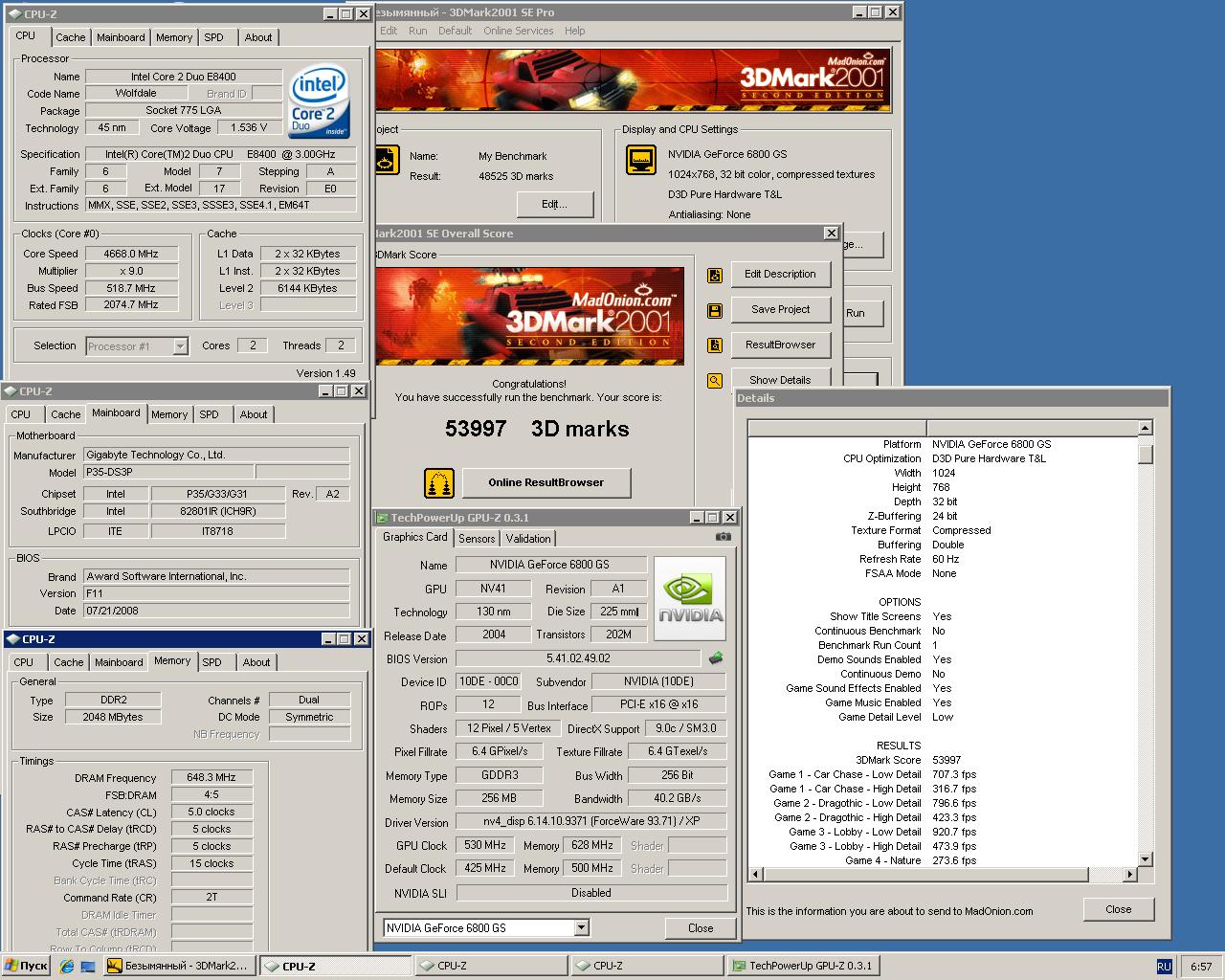Click the ResultBrowser button
Screen dimensions: 1225x980
[x=781, y=345]
